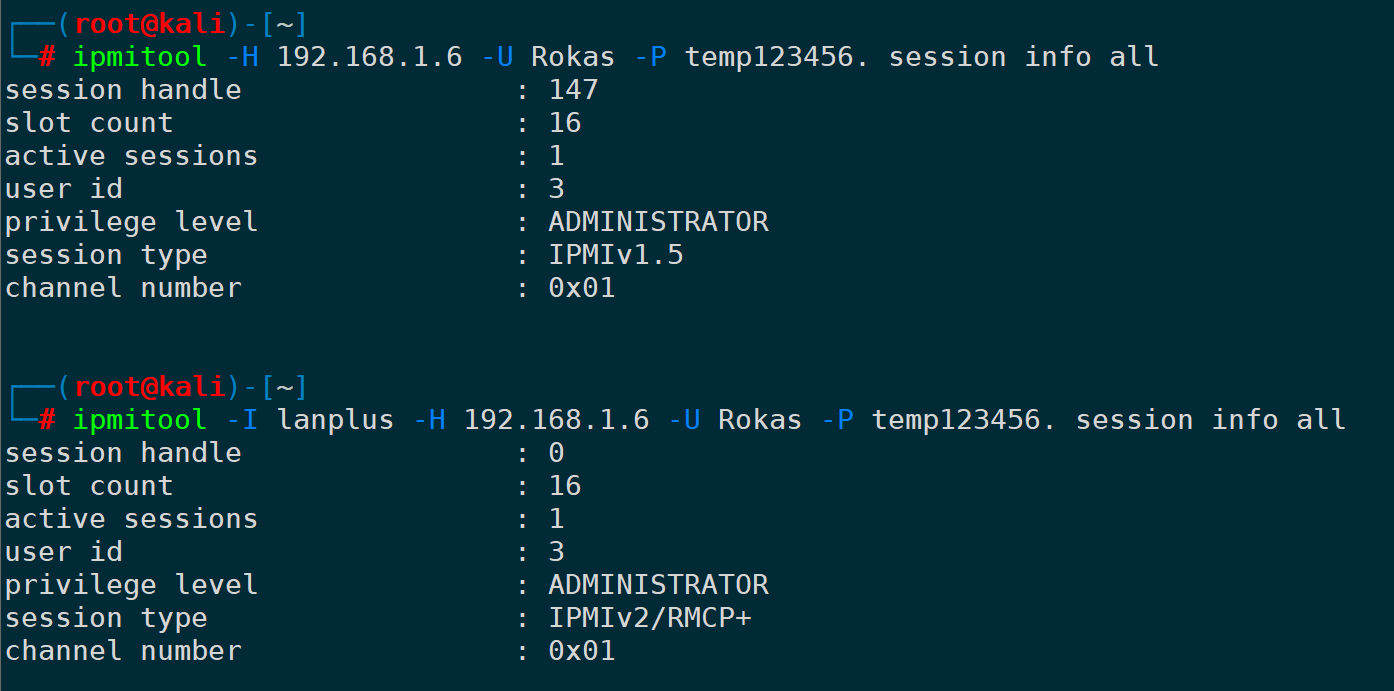Click the session handle value 0

[x=557, y=453]
